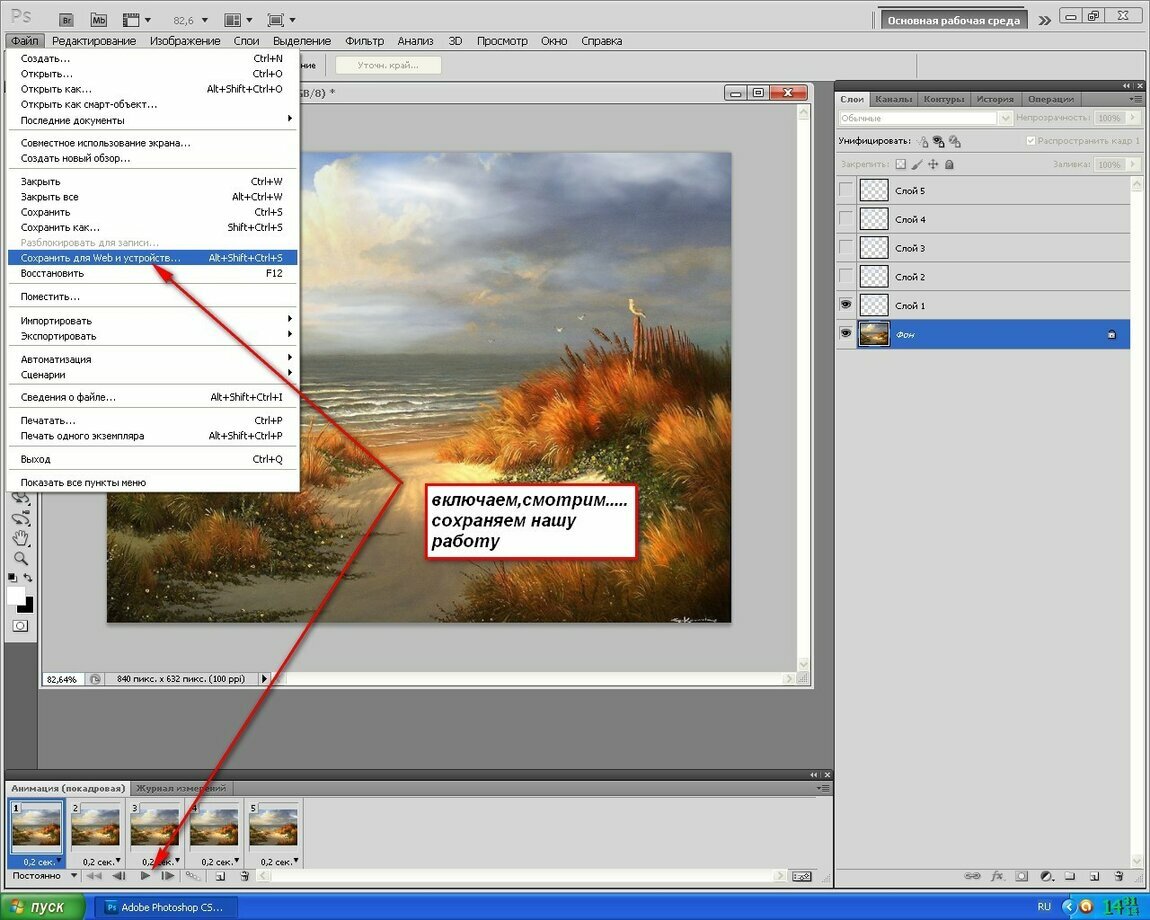
Task: Open the screen mode dropdown
Action: pos(282,20)
